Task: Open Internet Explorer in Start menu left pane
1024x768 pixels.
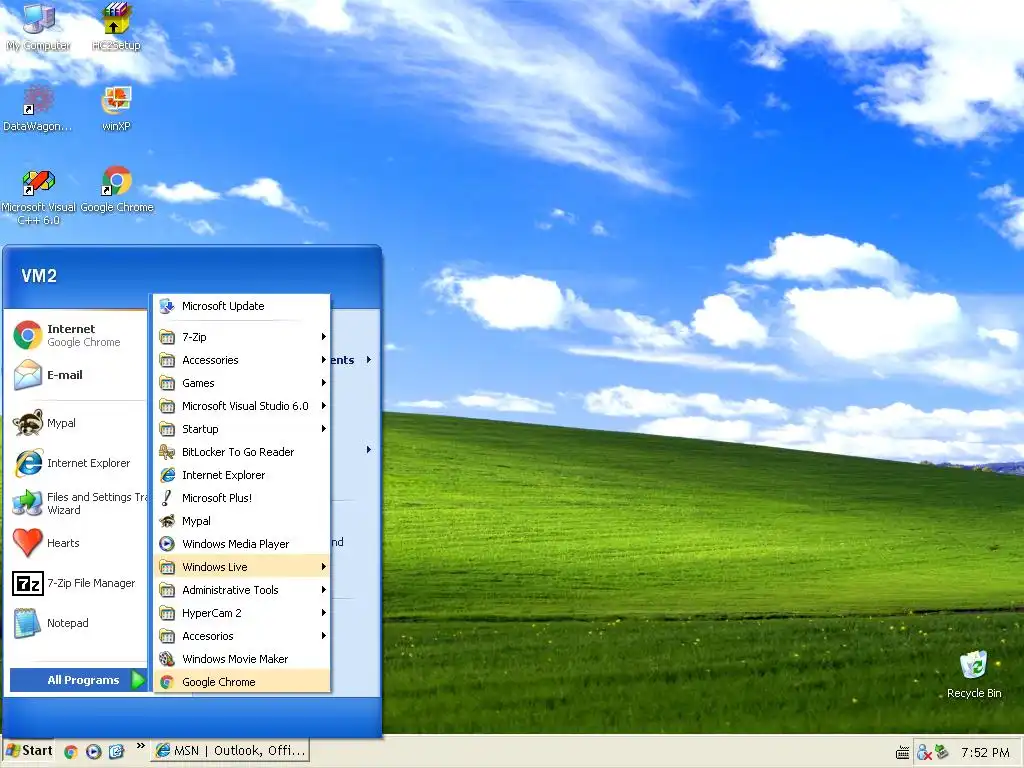Action: (75, 463)
